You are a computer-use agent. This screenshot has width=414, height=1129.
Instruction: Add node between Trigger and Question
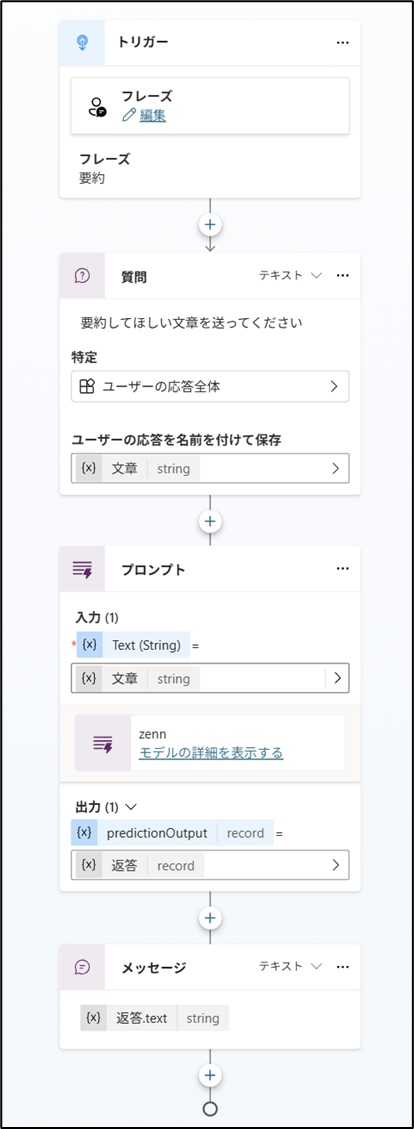click(210, 225)
